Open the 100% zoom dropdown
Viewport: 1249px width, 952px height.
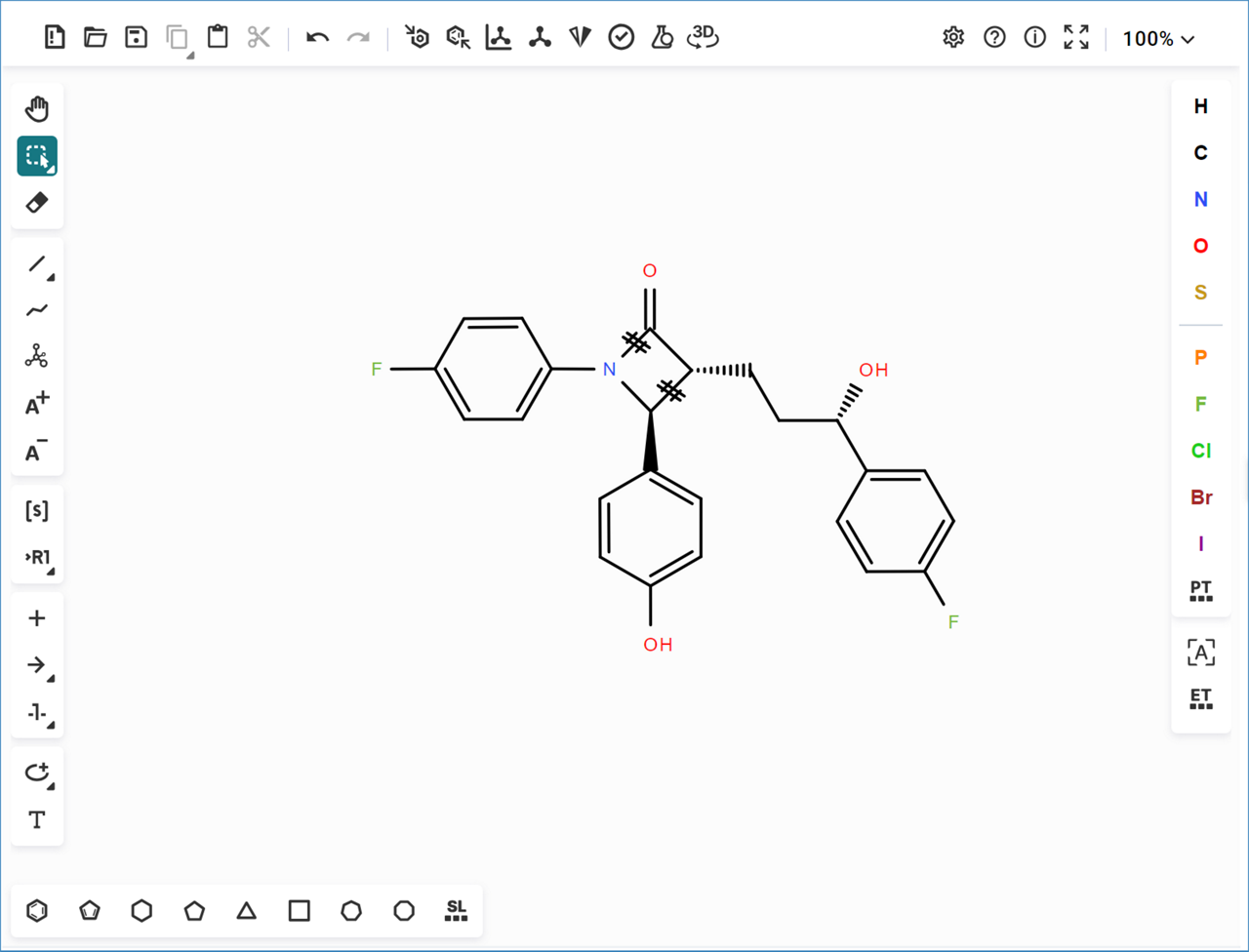pos(1158,39)
